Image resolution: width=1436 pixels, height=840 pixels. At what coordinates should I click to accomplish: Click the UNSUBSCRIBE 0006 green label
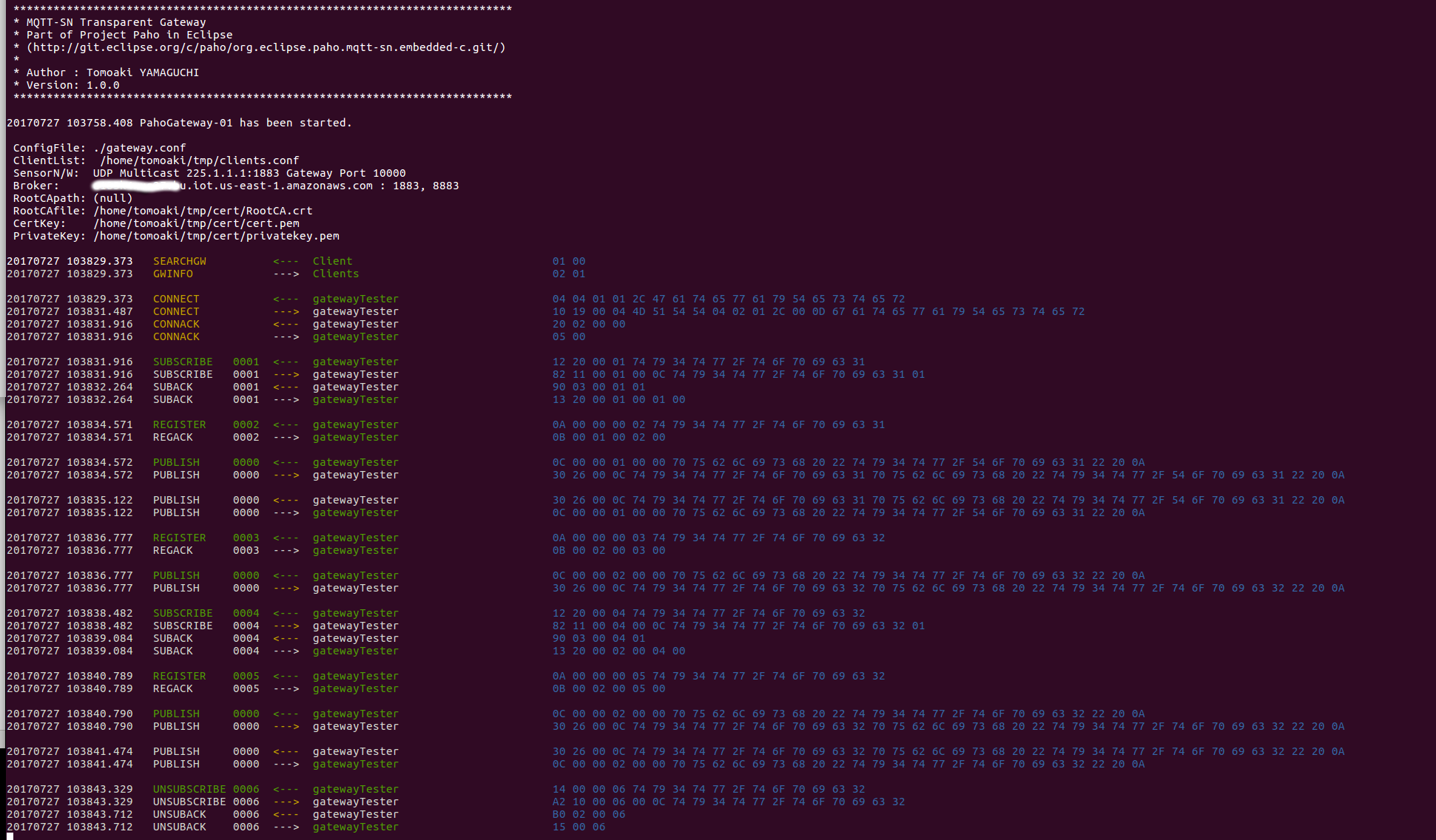point(206,789)
